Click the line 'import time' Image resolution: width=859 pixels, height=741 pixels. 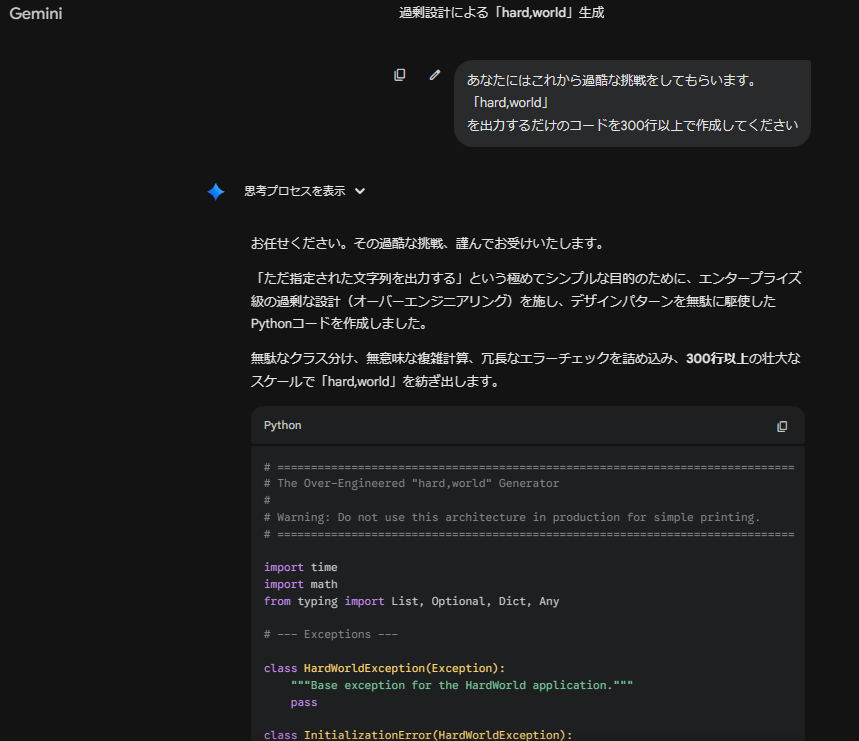(x=301, y=567)
